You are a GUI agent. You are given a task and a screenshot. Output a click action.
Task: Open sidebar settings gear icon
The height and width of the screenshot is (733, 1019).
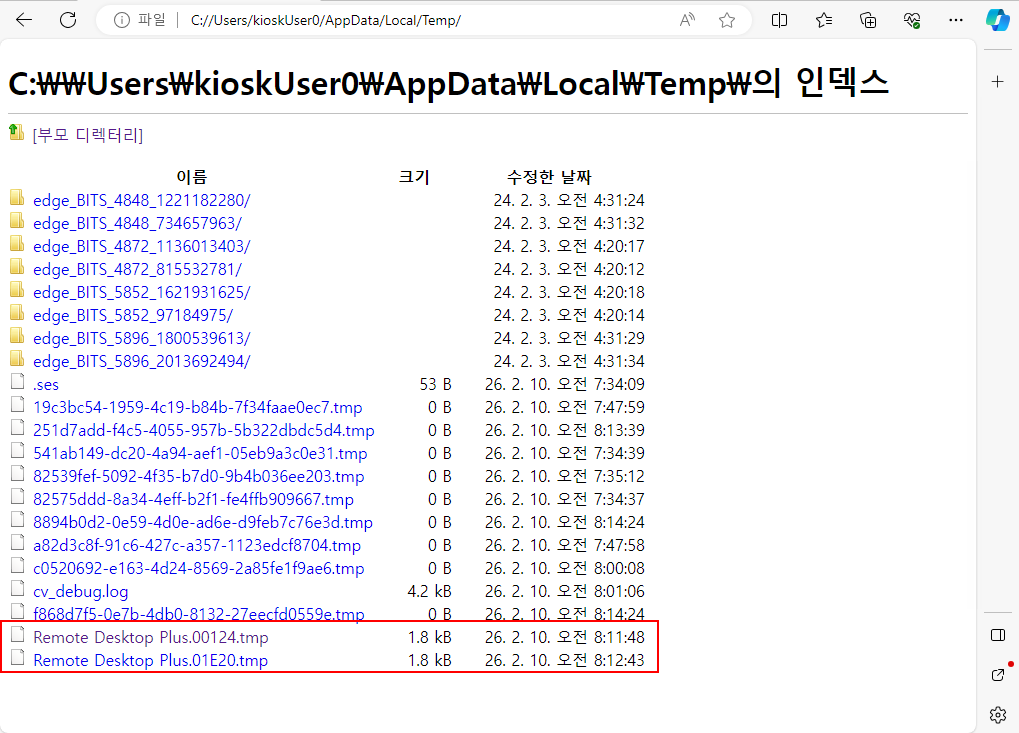pyautogui.click(x=997, y=714)
